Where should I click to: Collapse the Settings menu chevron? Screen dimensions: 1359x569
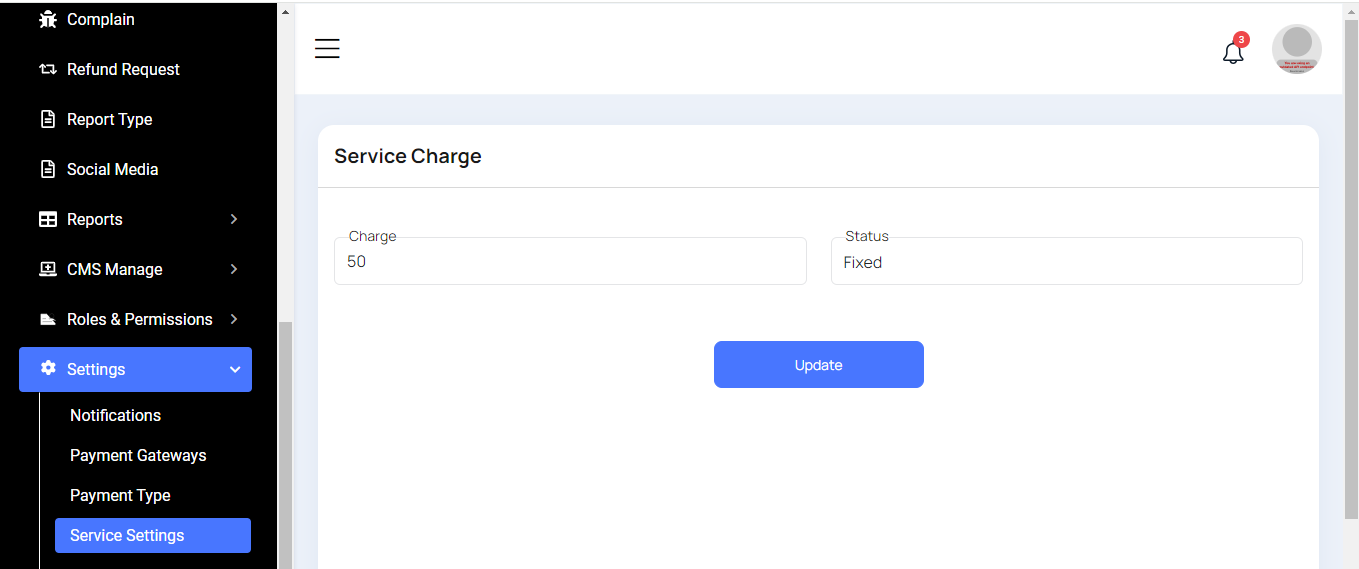235,369
